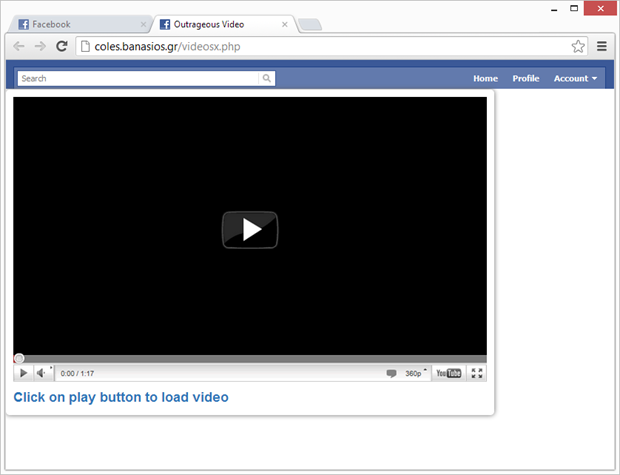Viewport: 620px width, 475px height.
Task: Open the Home link in blue bar
Action: tap(486, 78)
